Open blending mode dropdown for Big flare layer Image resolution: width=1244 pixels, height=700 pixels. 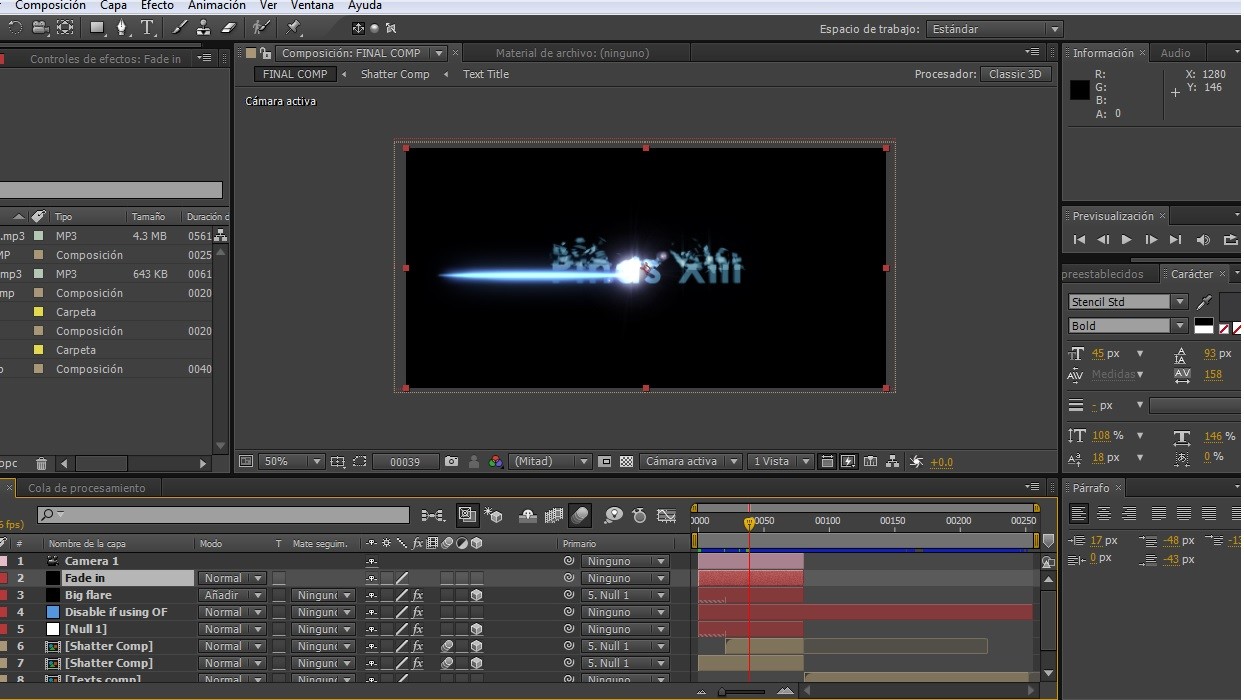(232, 595)
